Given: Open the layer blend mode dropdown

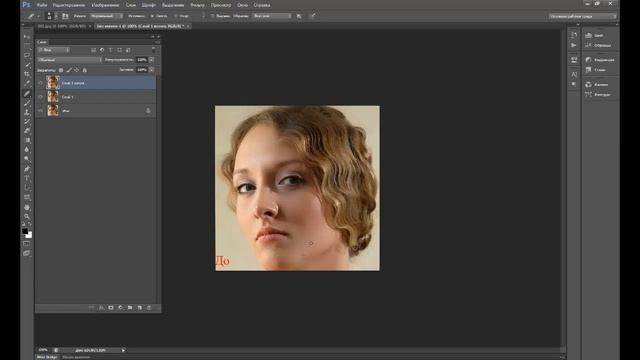Looking at the screenshot, I should 69,60.
